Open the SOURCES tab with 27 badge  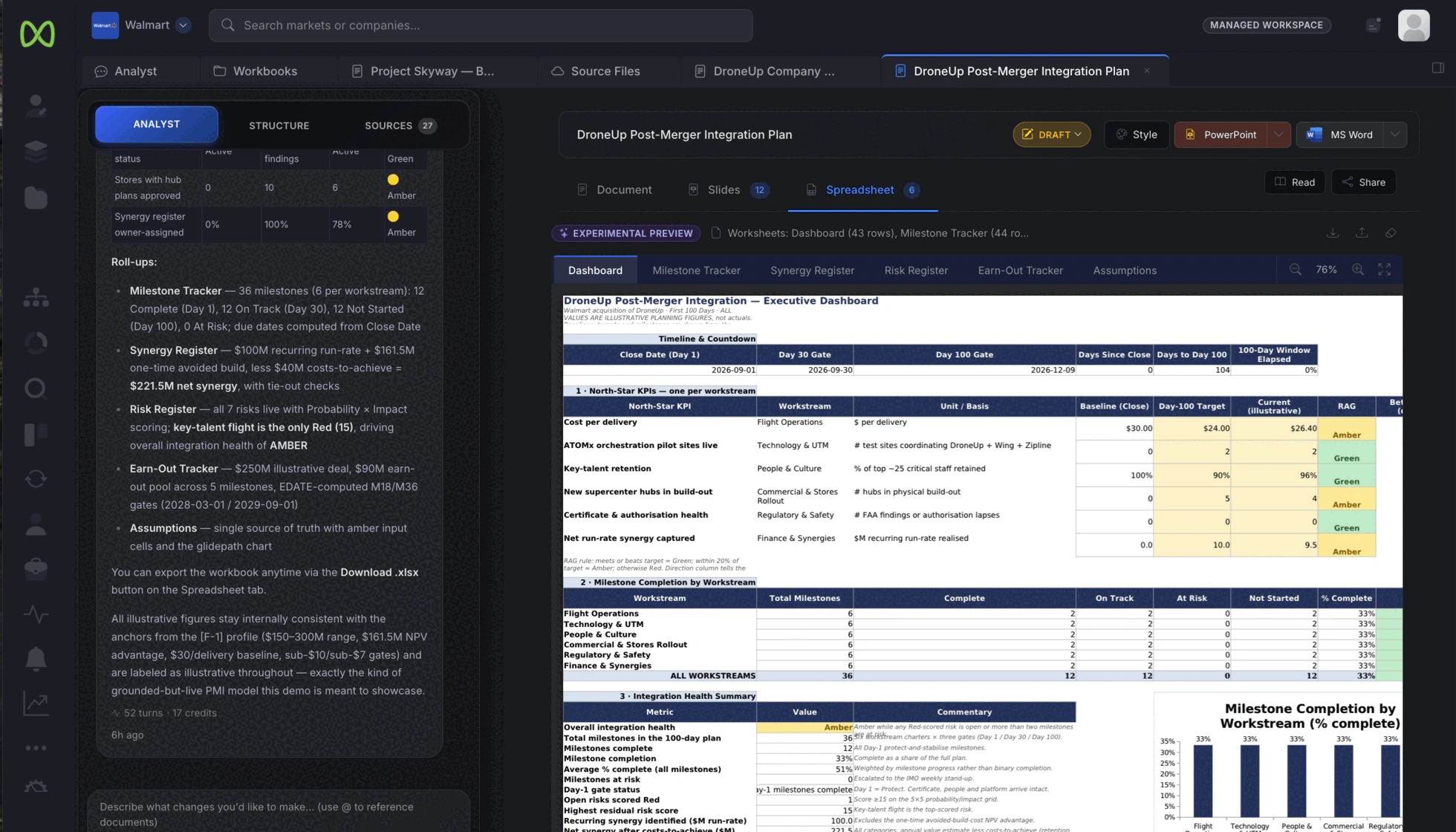(400, 126)
